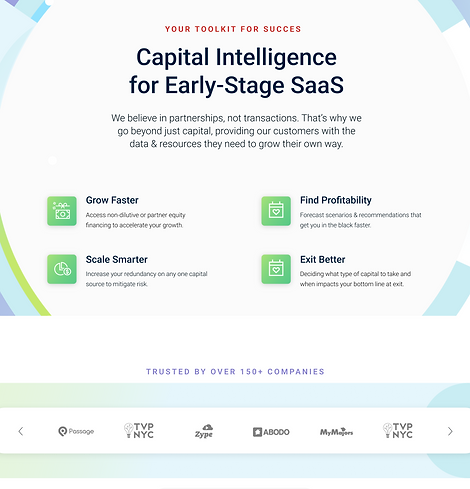Open the Exit Better heading
470x489 pixels.
tap(322, 259)
